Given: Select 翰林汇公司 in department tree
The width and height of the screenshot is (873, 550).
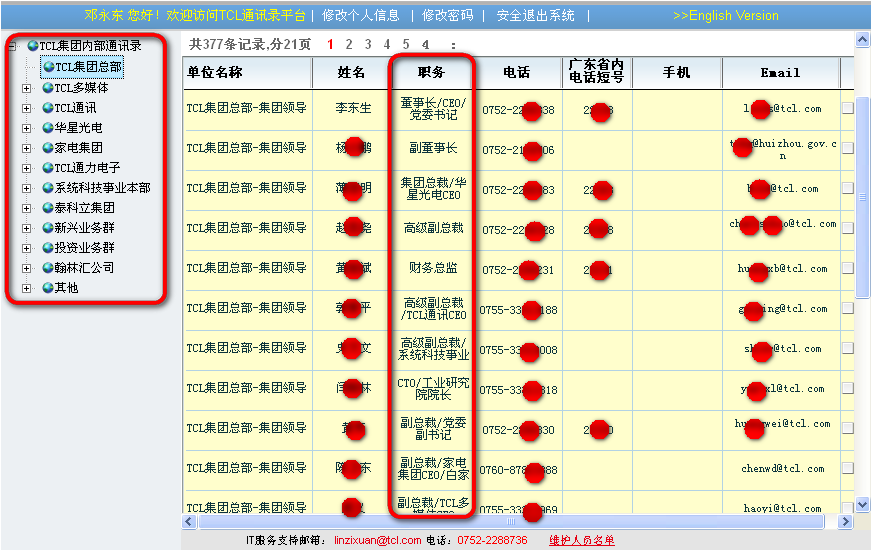Looking at the screenshot, I should [x=84, y=268].
